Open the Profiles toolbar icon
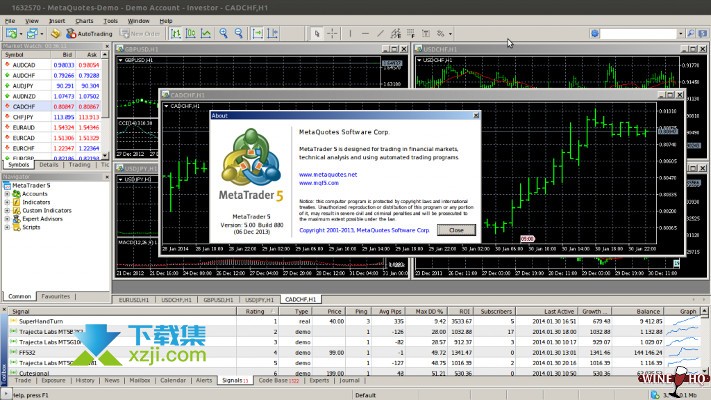 point(32,34)
